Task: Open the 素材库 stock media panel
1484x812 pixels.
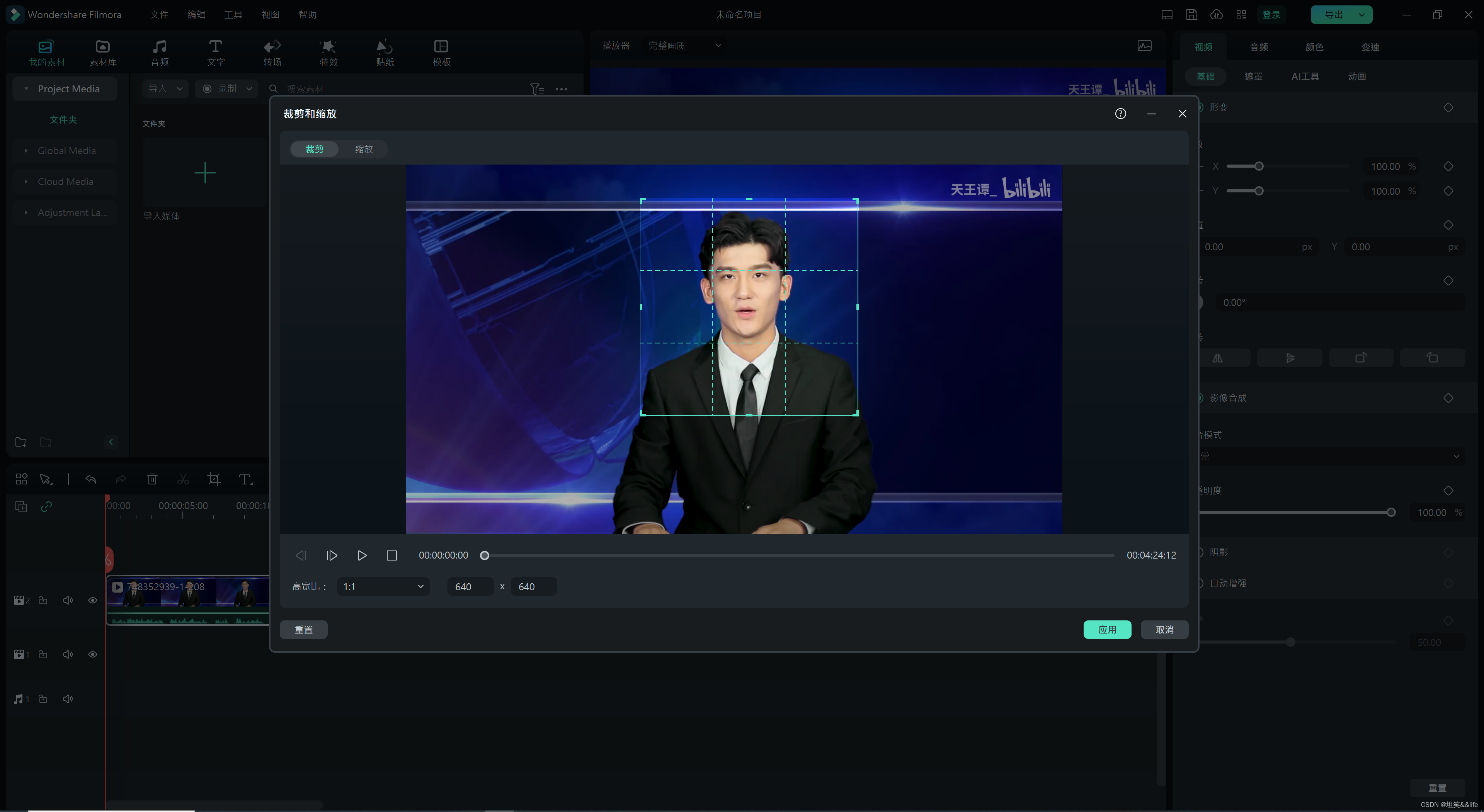Action: 102,53
